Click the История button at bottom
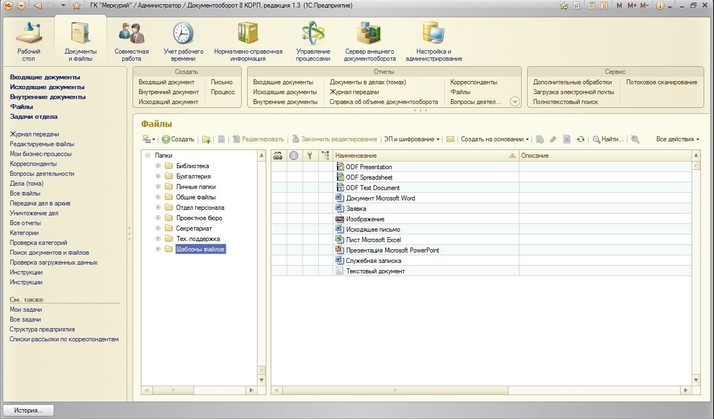This screenshot has width=714, height=419. 27,410
